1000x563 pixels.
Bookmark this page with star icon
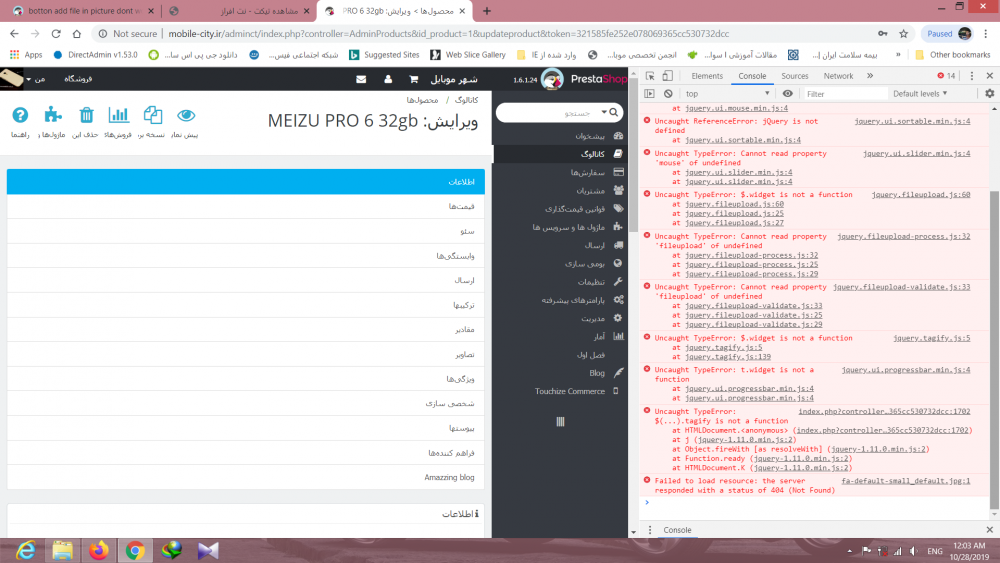[x=903, y=34]
